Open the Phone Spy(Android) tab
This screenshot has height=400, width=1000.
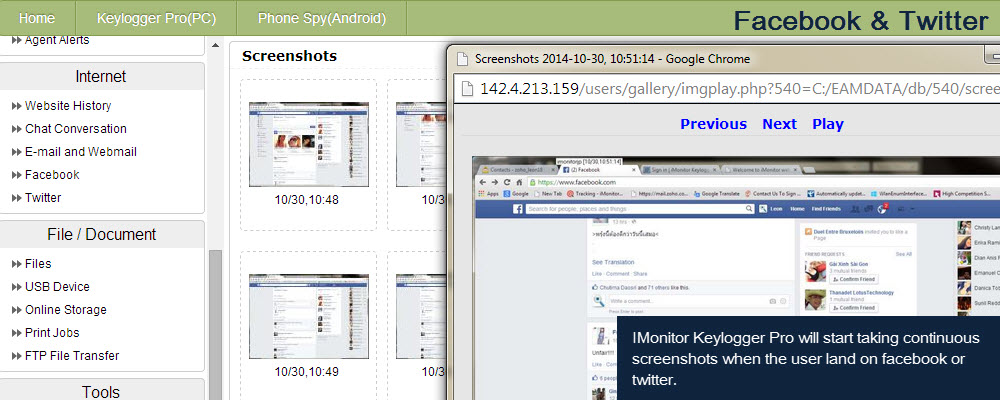pos(321,19)
